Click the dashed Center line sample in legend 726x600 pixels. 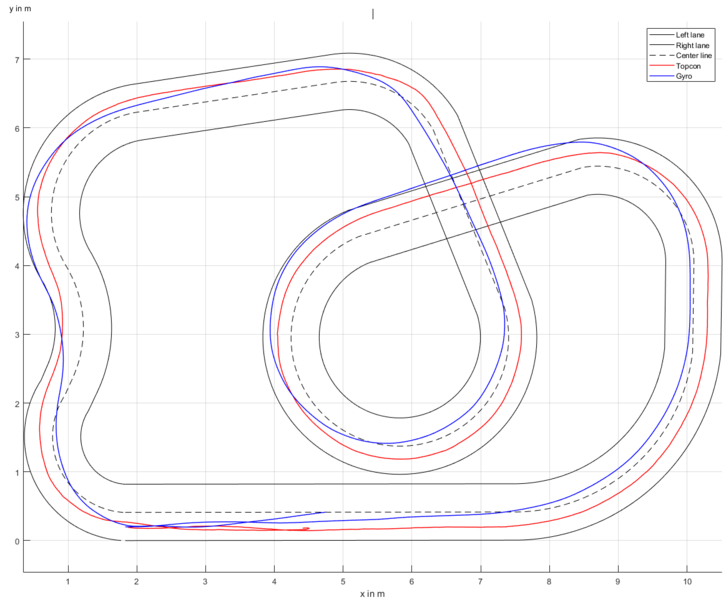click(x=661, y=55)
